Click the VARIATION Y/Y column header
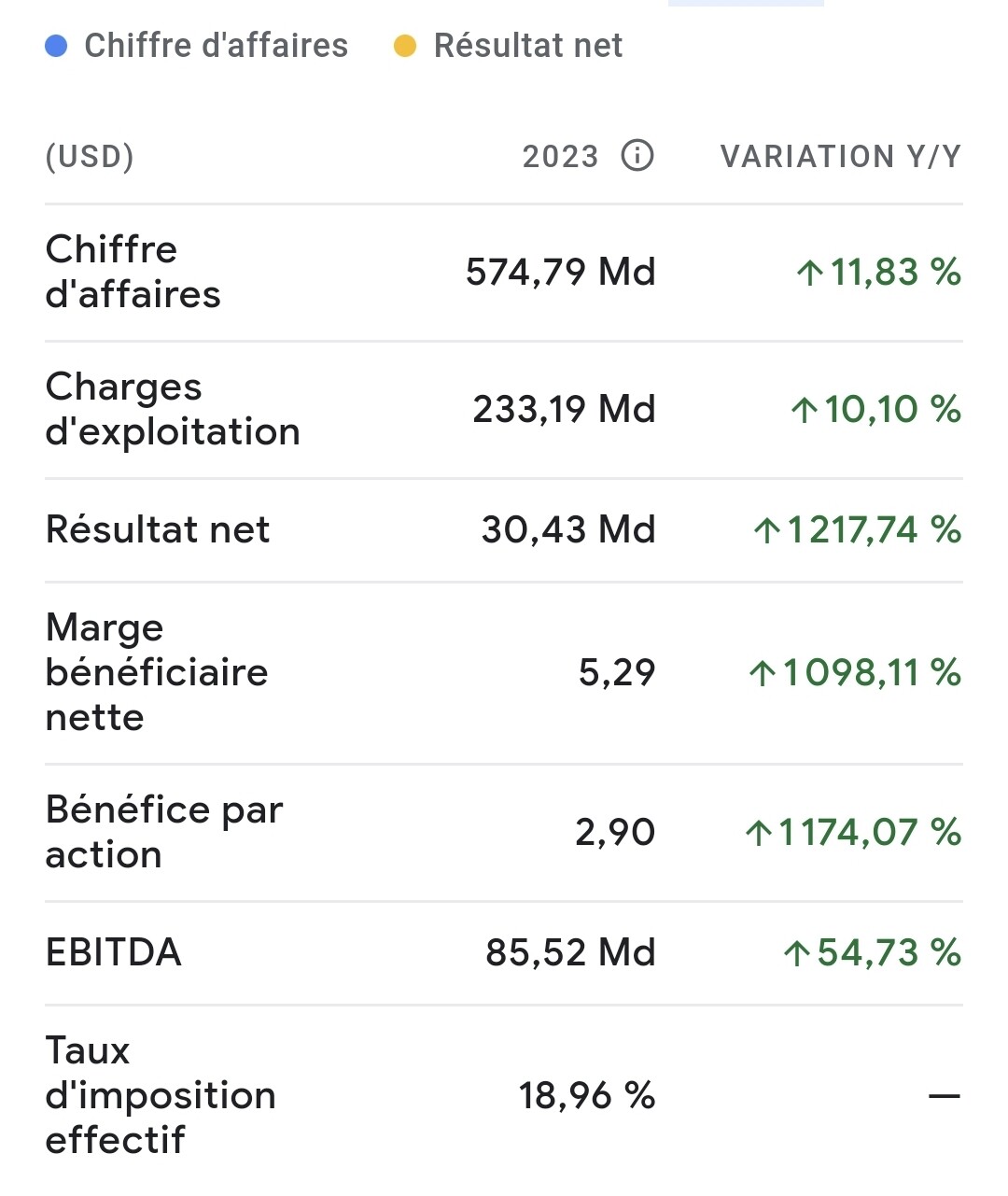The height and width of the screenshot is (1196, 1008). pos(841,156)
